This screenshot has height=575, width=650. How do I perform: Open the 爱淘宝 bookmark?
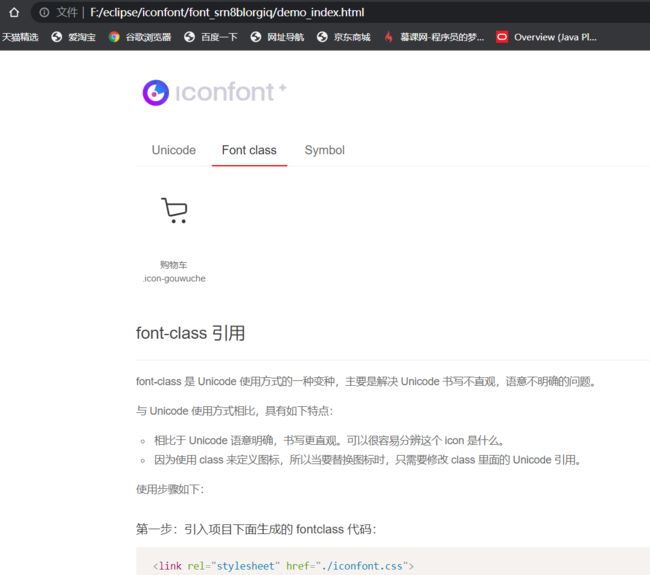tap(73, 37)
